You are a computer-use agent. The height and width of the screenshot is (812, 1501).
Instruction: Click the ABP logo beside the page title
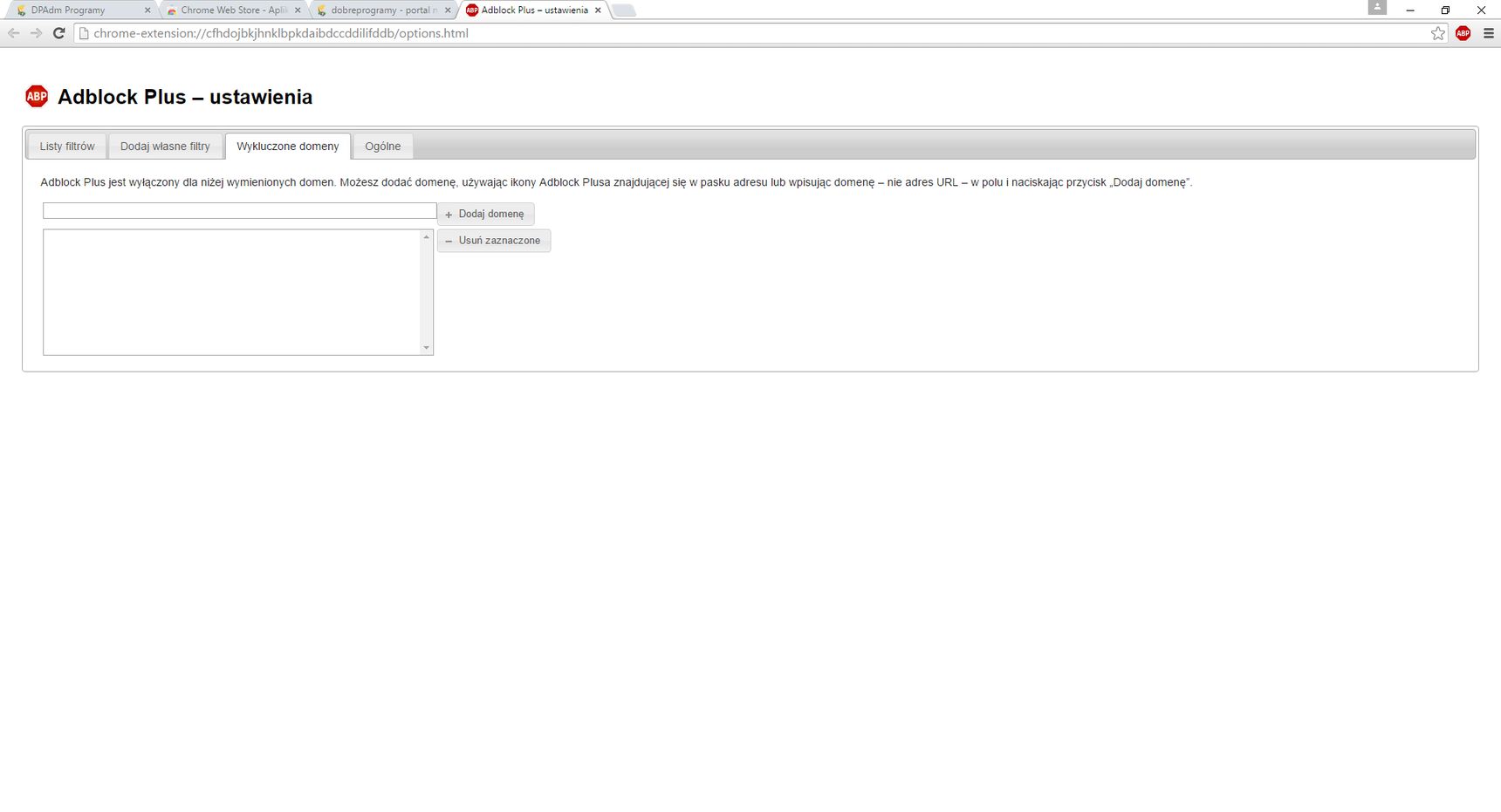[x=37, y=96]
